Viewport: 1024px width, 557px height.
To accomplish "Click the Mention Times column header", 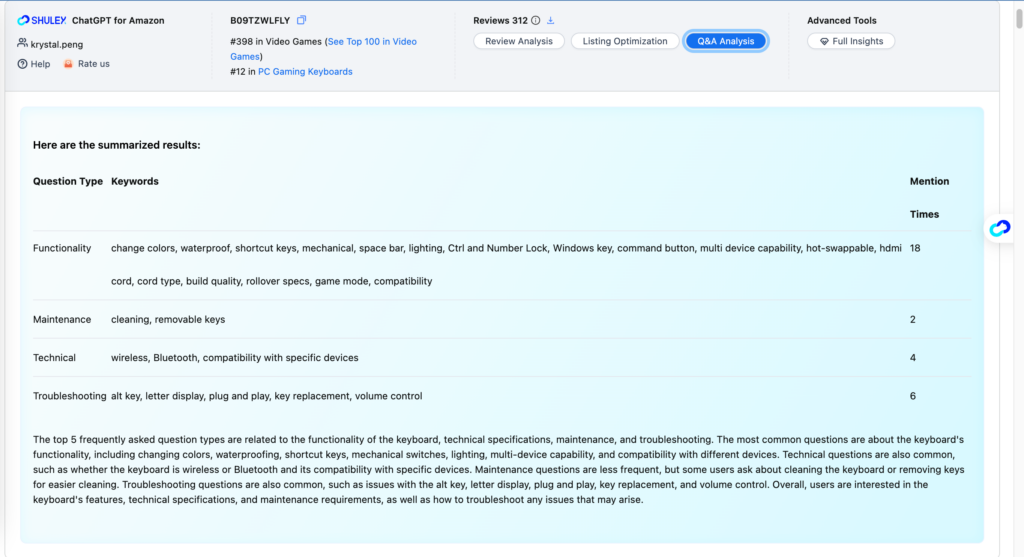I will pos(929,198).
